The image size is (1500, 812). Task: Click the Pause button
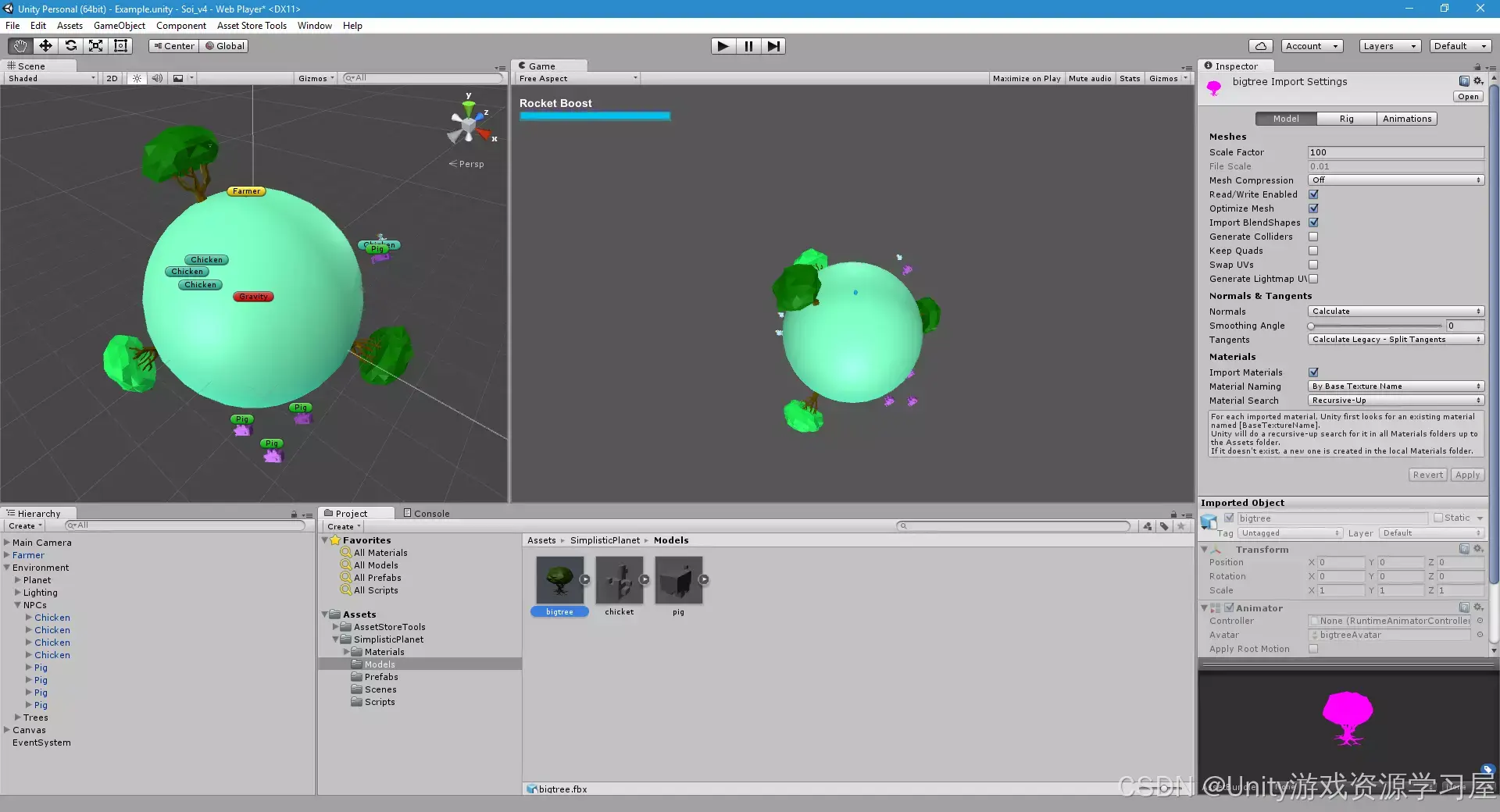(748, 46)
